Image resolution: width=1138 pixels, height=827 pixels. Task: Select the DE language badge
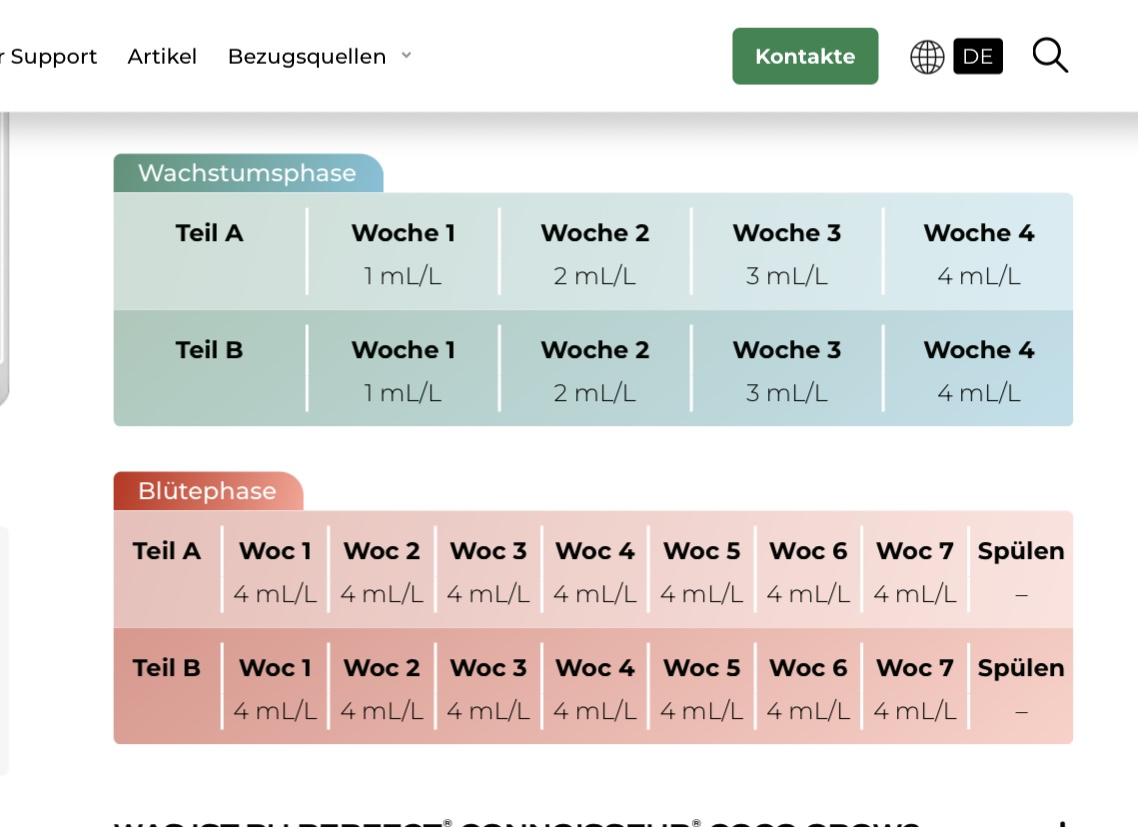[x=977, y=57]
